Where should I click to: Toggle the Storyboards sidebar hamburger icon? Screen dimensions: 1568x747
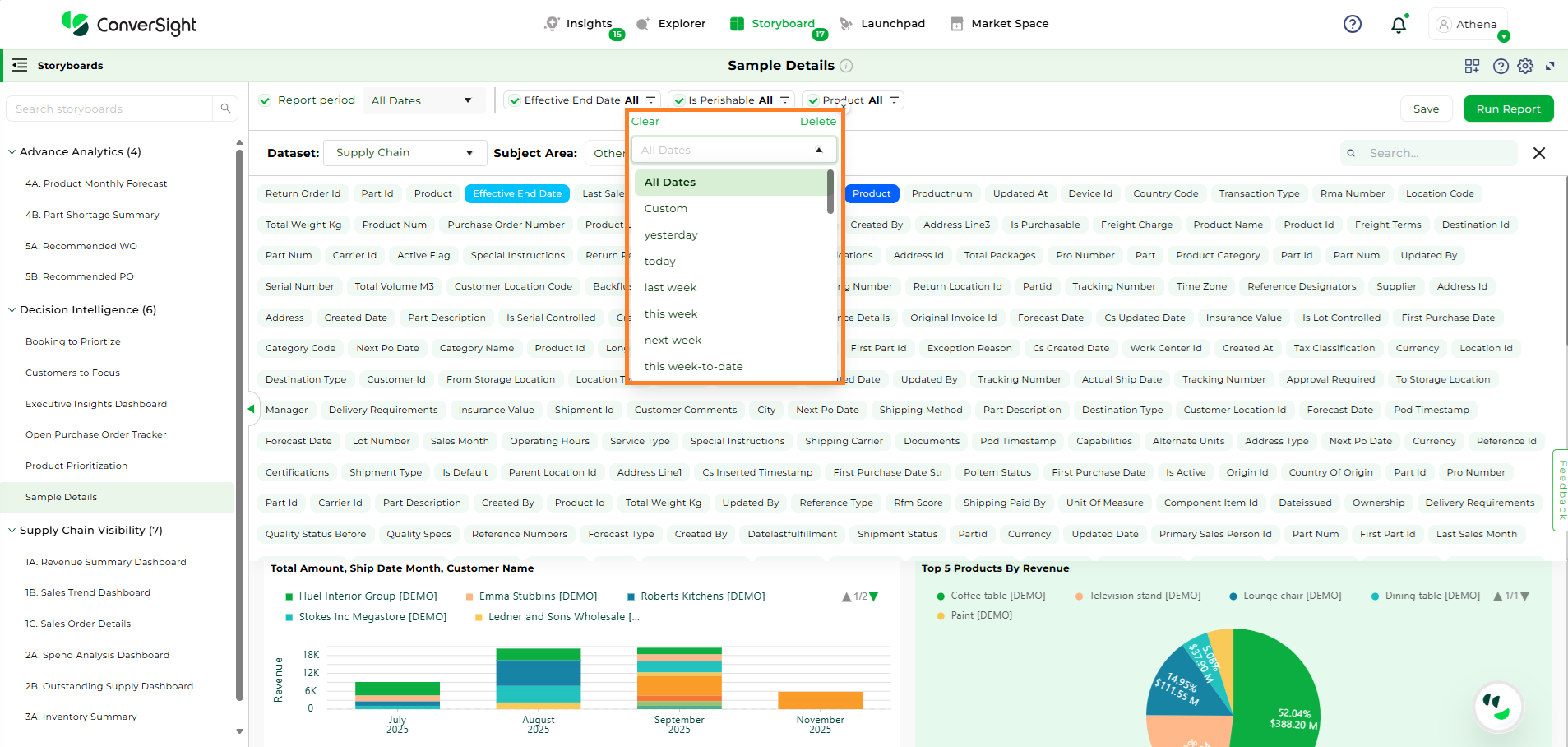click(x=20, y=65)
